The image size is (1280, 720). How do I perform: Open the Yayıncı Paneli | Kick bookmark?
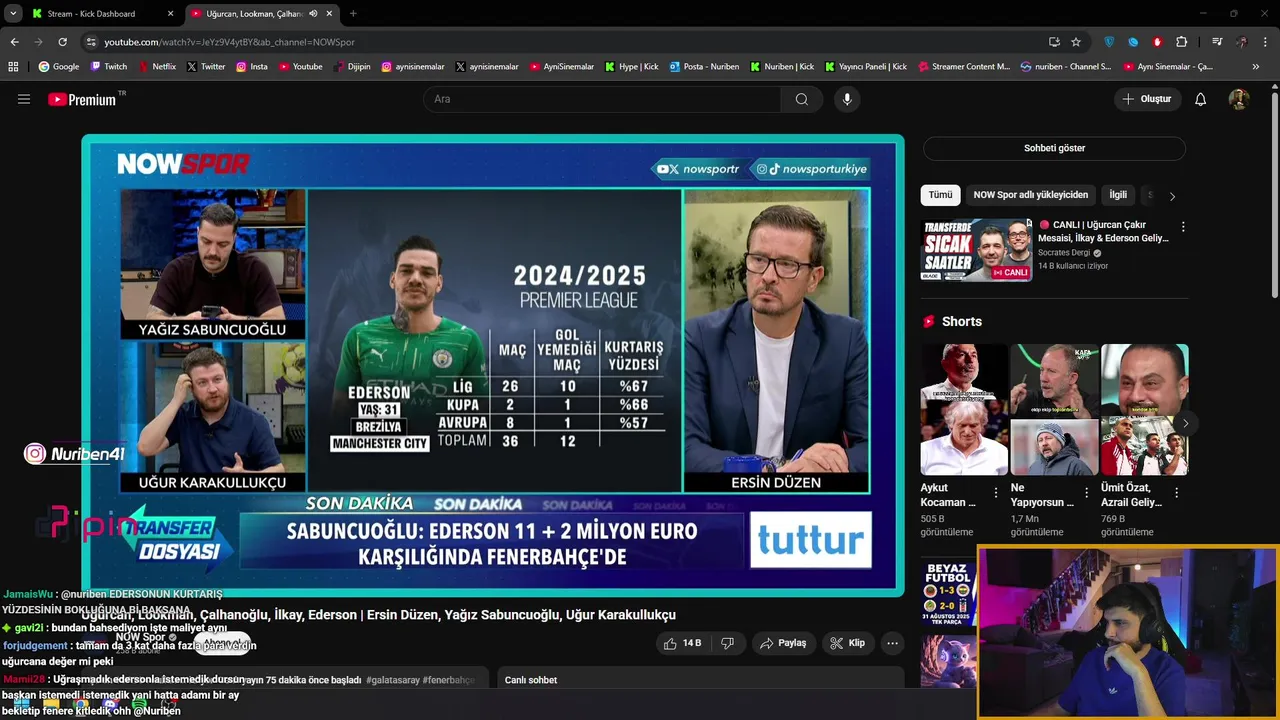tap(865, 67)
